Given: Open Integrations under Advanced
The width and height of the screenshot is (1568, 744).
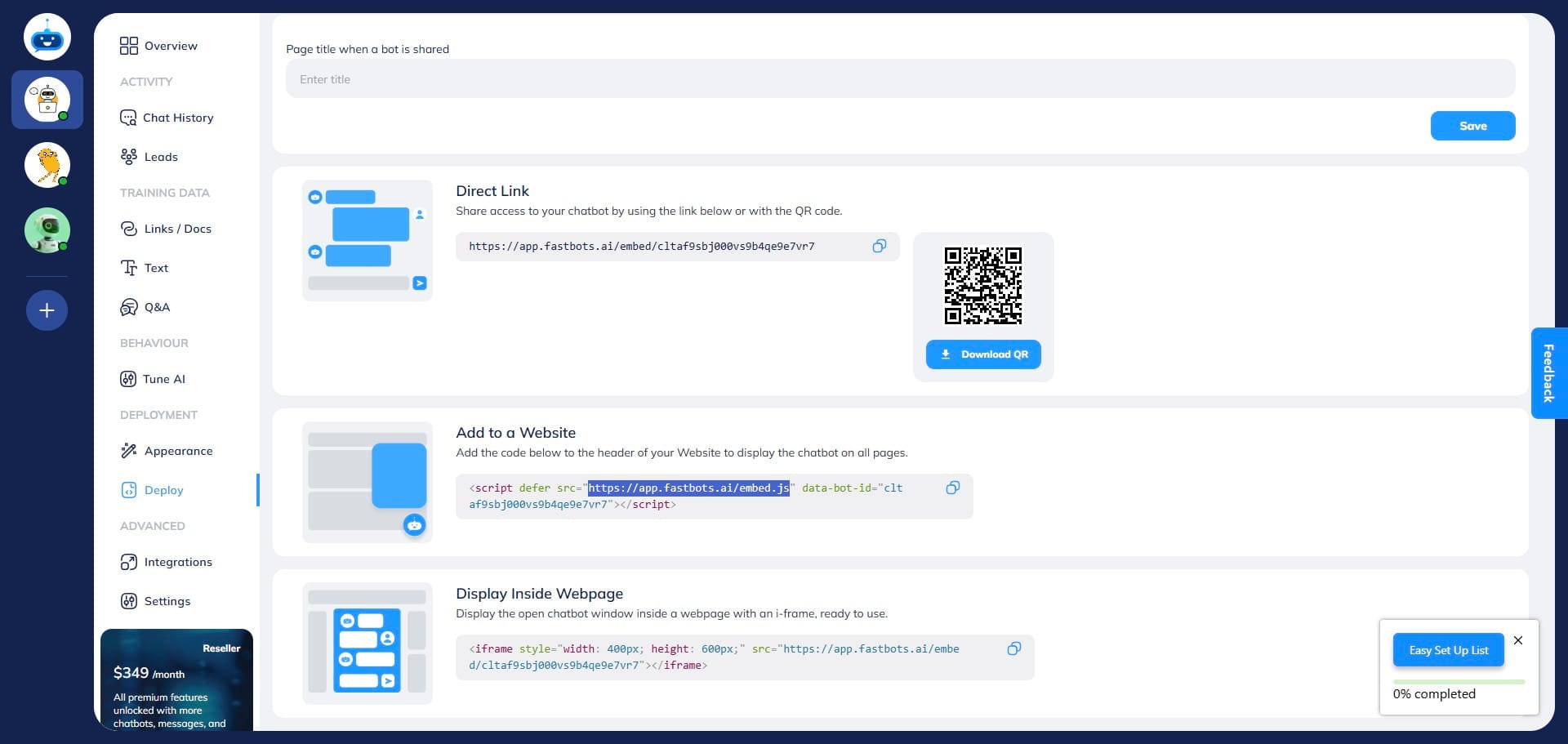Looking at the screenshot, I should point(129,562).
